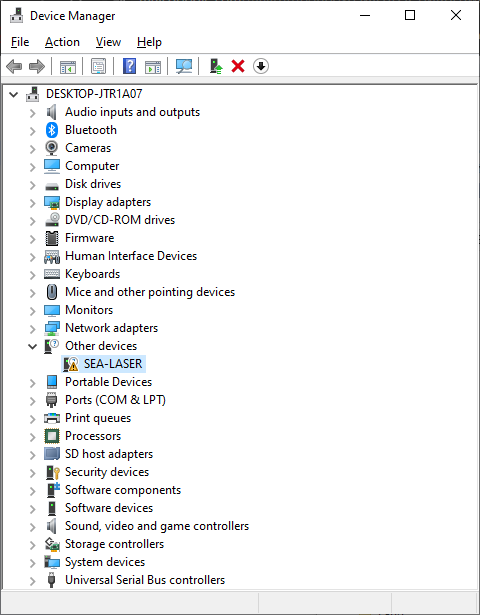
Task: Click Show/Hide Console Tree toolbar icon
Action: click(68, 66)
